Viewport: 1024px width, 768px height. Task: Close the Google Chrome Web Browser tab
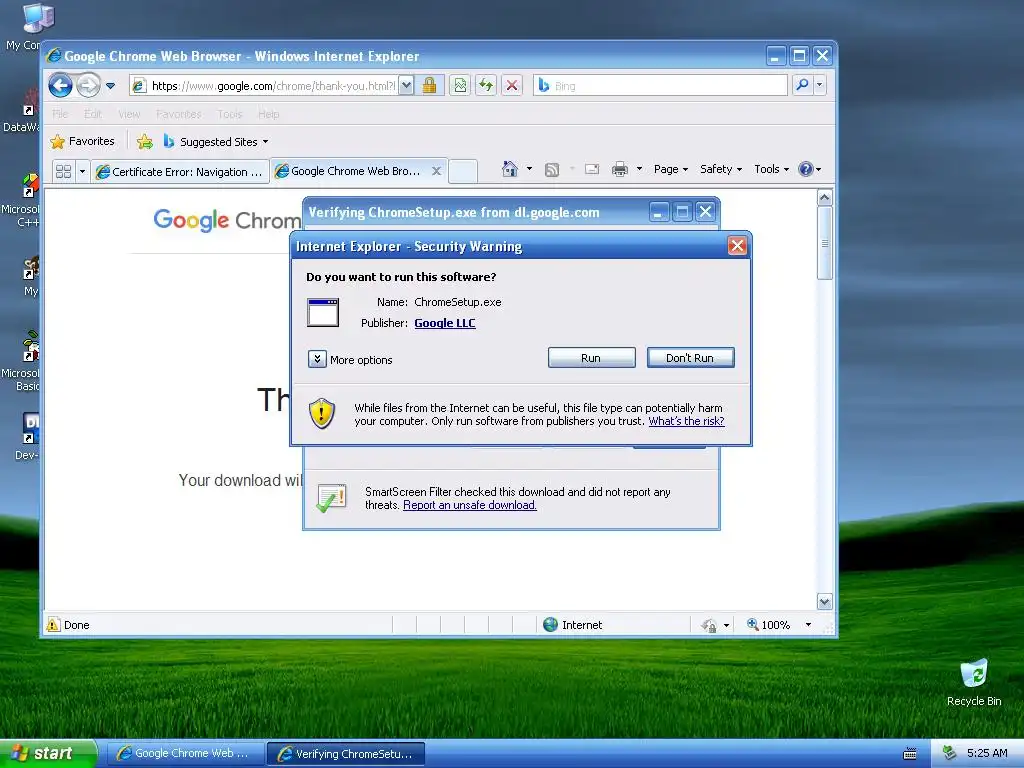(x=437, y=171)
